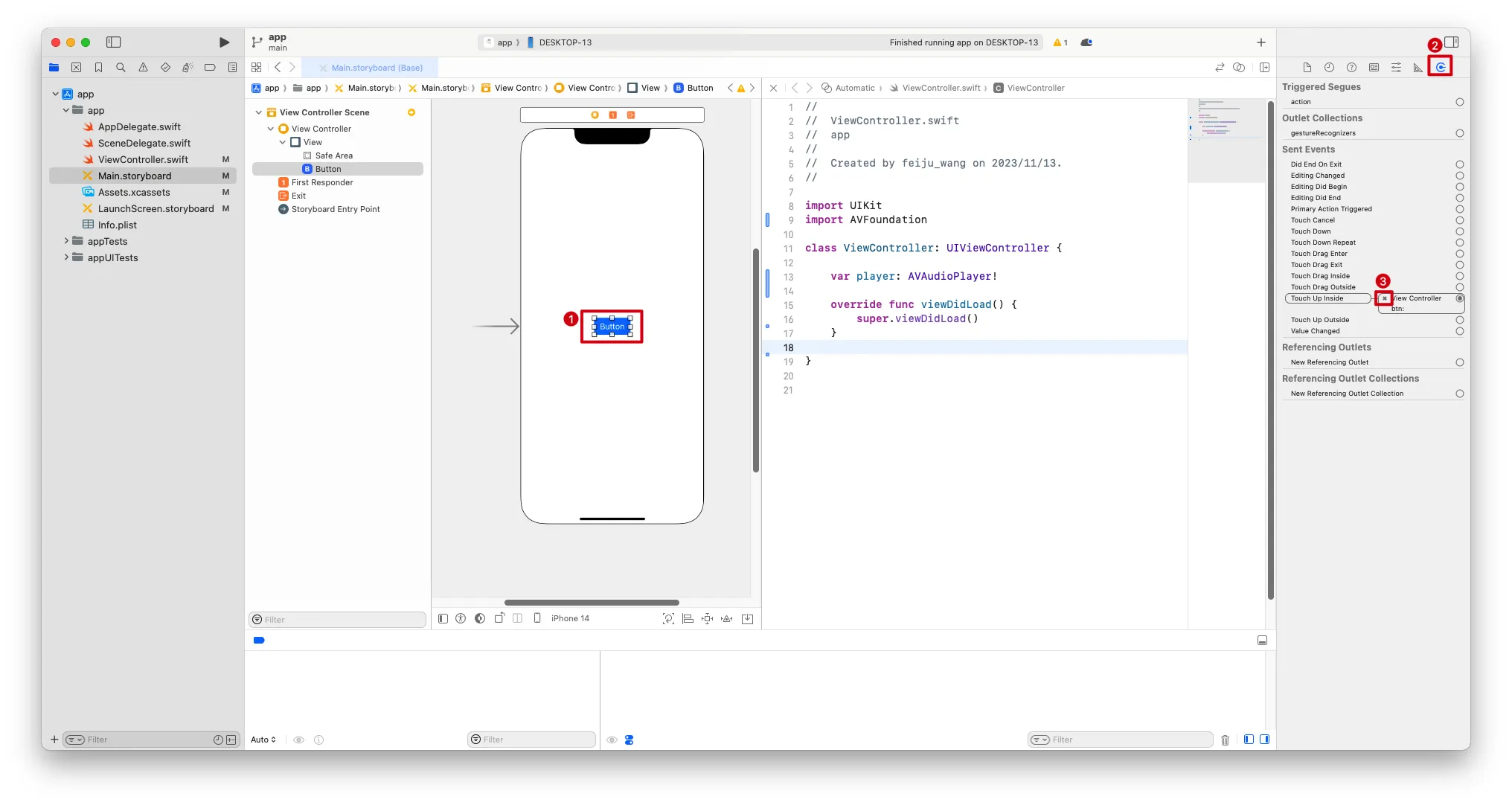This screenshot has width=1512, height=805.
Task: Open the Find navigator magnifier icon
Action: (121, 67)
